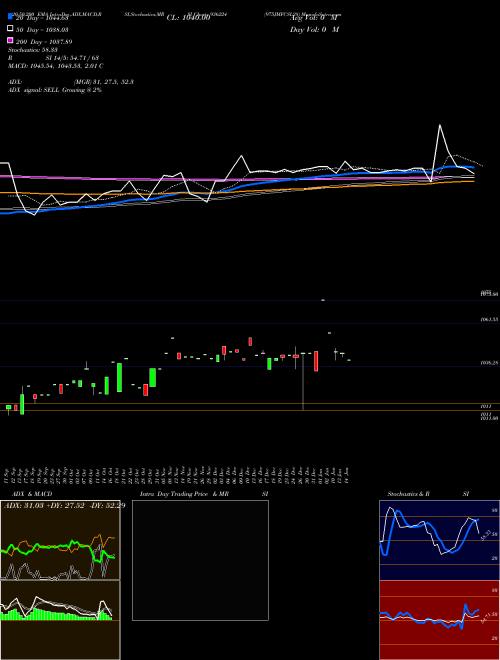
Task: Select the '50 Day = 1038.03' legend text
Action: tap(42, 30)
